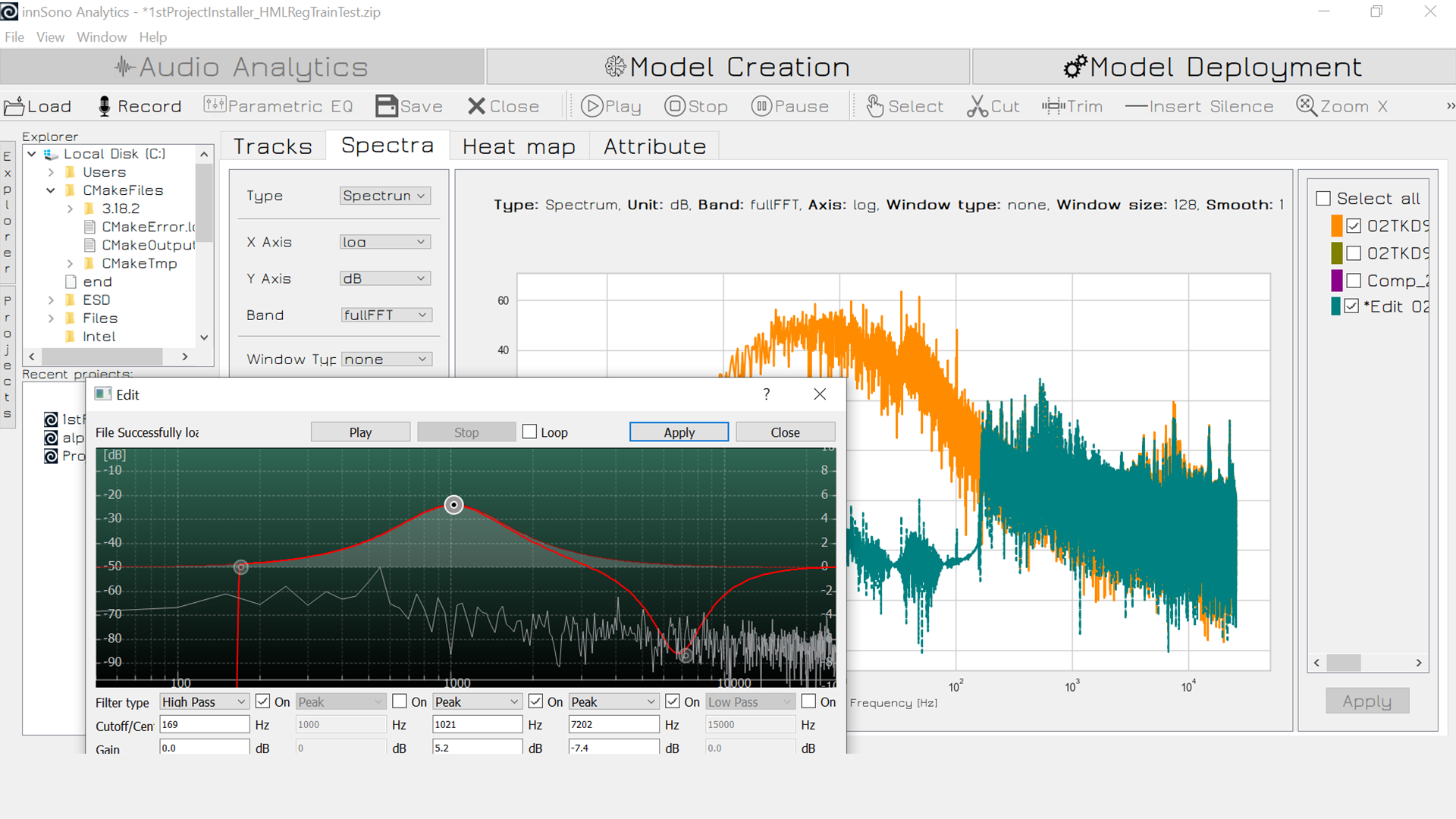Open the X Axis dropdown
1456x819 pixels.
pyautogui.click(x=385, y=242)
